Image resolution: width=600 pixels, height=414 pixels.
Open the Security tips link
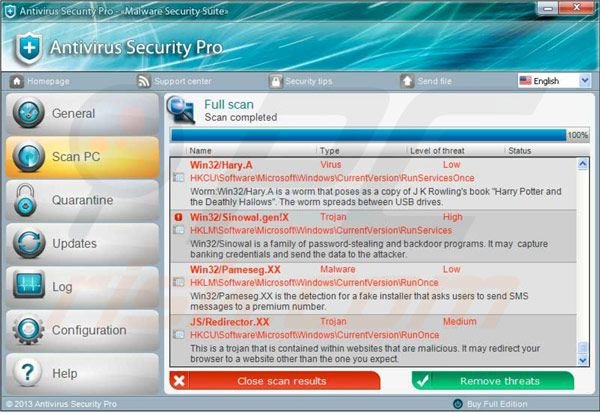point(309,81)
